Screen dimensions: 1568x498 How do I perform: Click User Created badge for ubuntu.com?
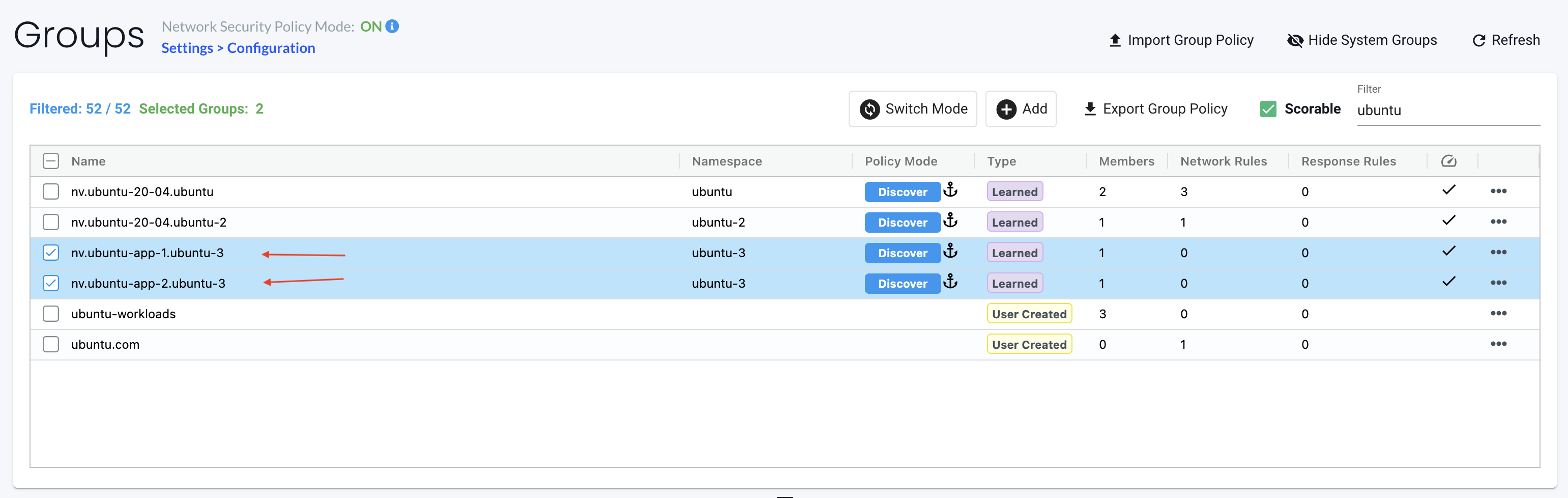(x=1029, y=344)
